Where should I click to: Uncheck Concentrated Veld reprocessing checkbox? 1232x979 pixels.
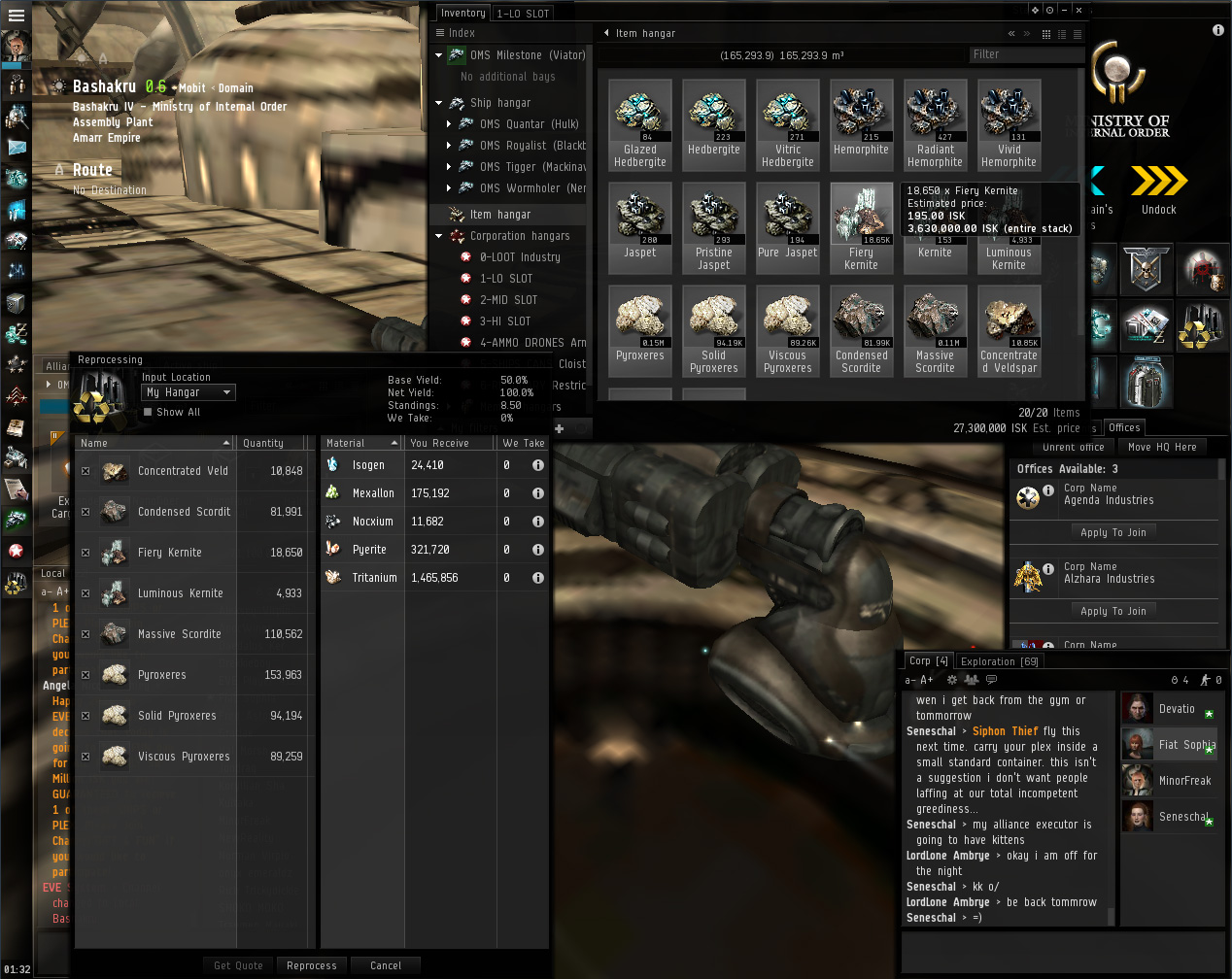point(86,471)
